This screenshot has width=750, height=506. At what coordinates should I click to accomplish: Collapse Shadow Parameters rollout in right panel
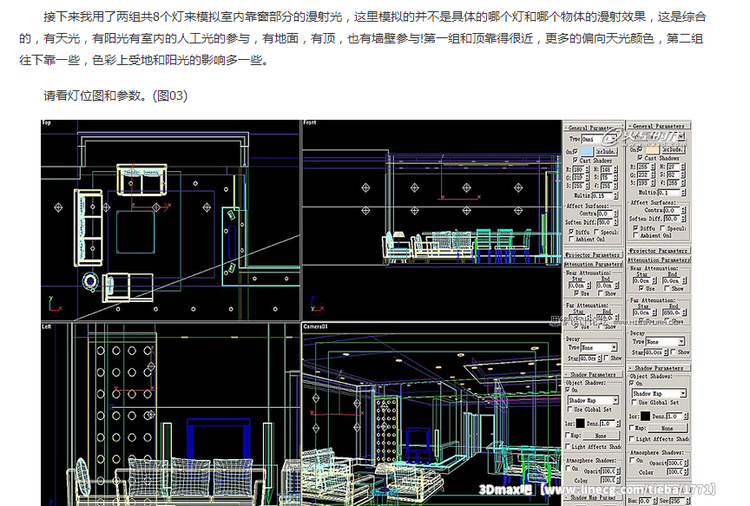coord(659,368)
